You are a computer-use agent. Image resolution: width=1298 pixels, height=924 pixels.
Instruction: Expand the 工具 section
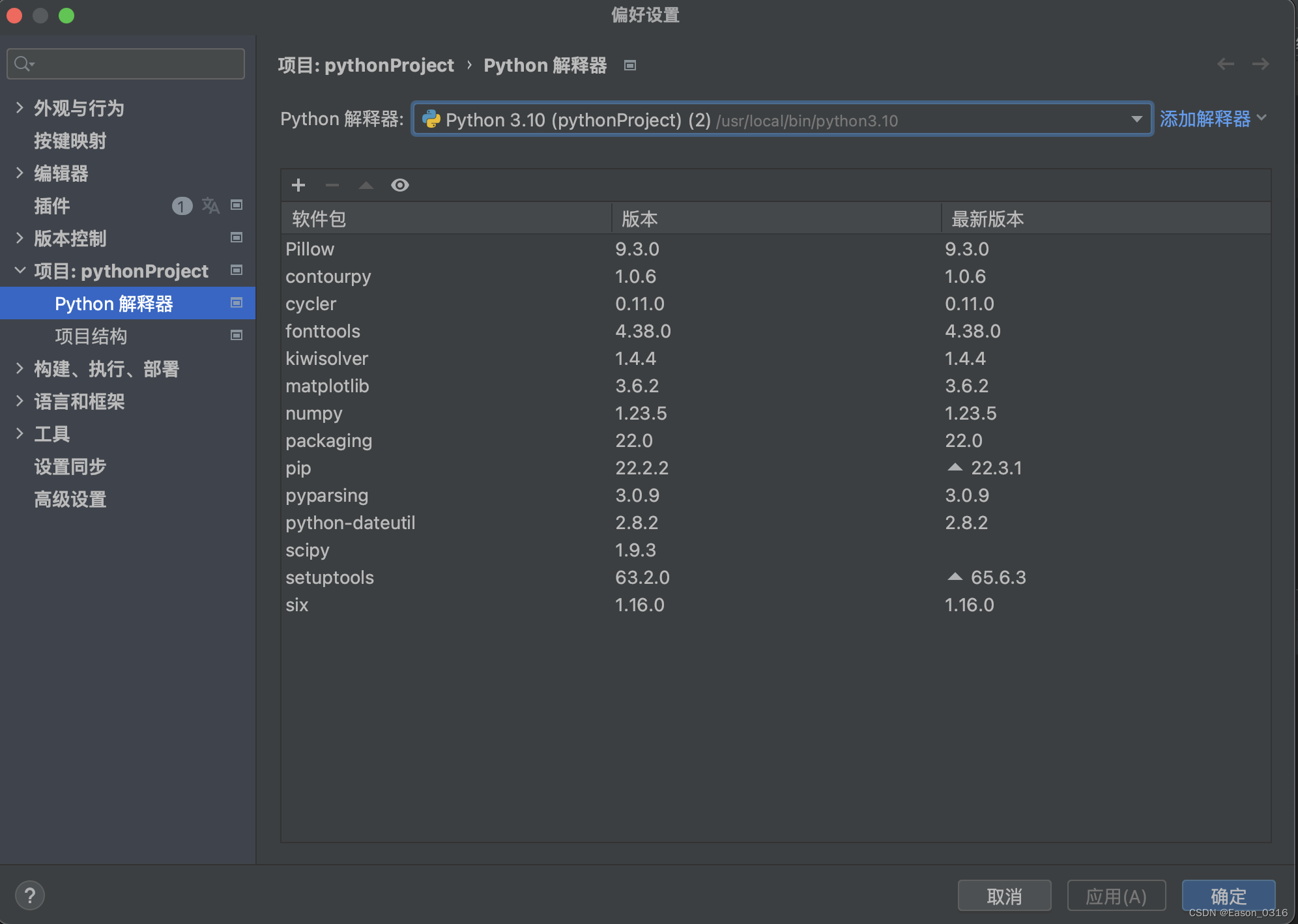[20, 433]
